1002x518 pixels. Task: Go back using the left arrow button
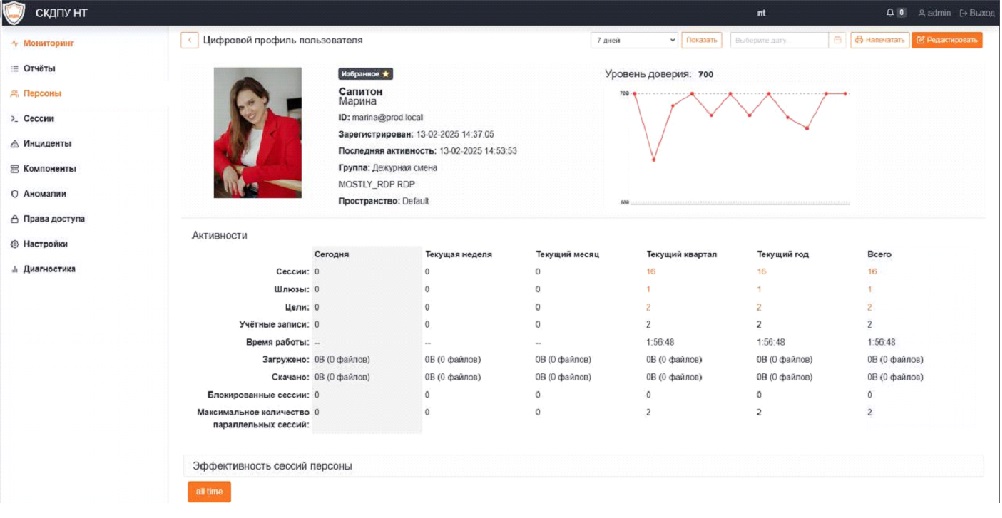click(189, 41)
